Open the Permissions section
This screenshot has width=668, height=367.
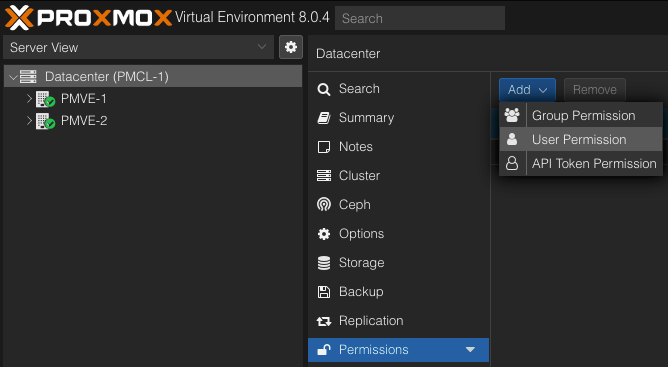click(x=398, y=350)
